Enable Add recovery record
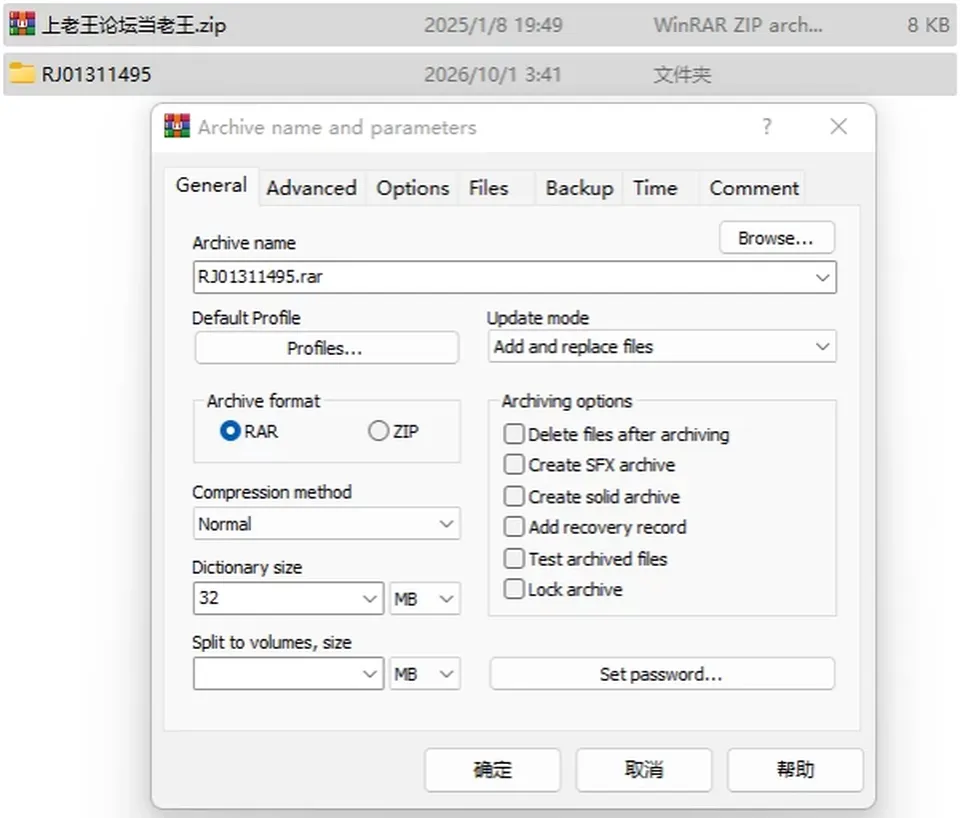This screenshot has width=960, height=818. (514, 527)
